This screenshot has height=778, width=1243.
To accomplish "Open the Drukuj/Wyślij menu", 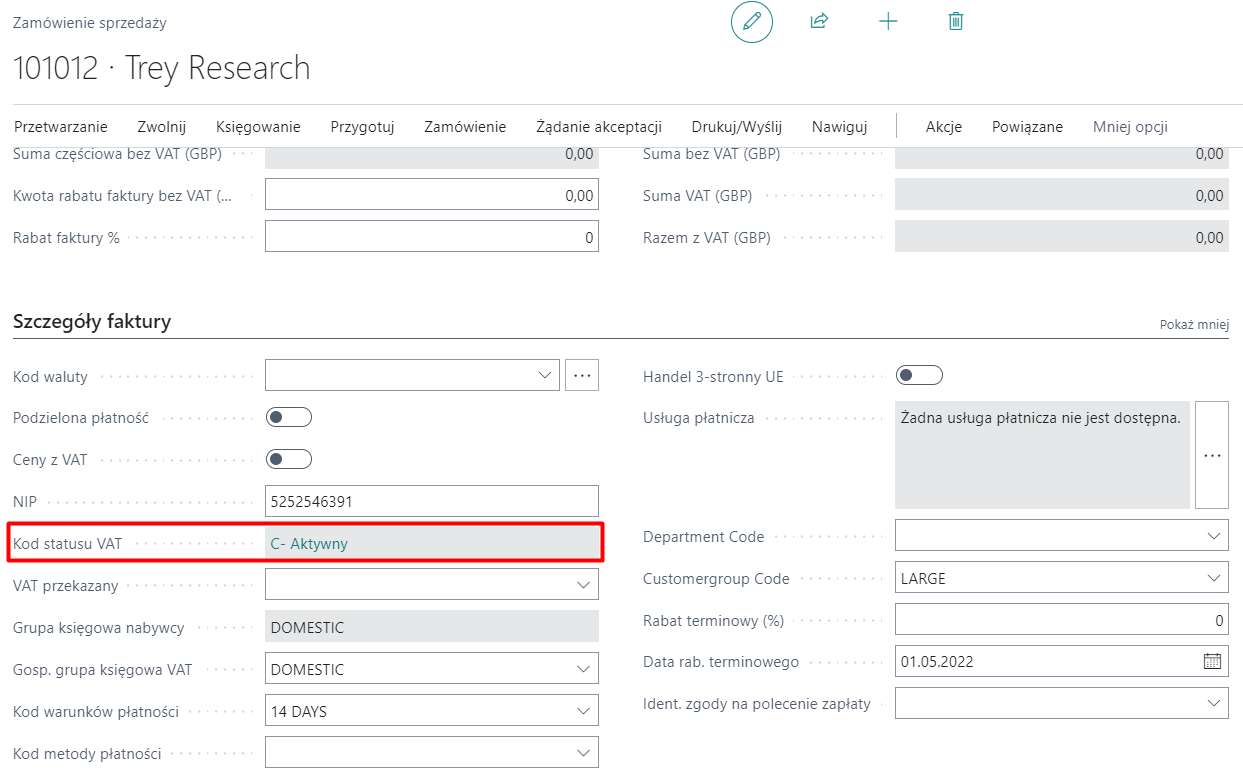I will (736, 127).
